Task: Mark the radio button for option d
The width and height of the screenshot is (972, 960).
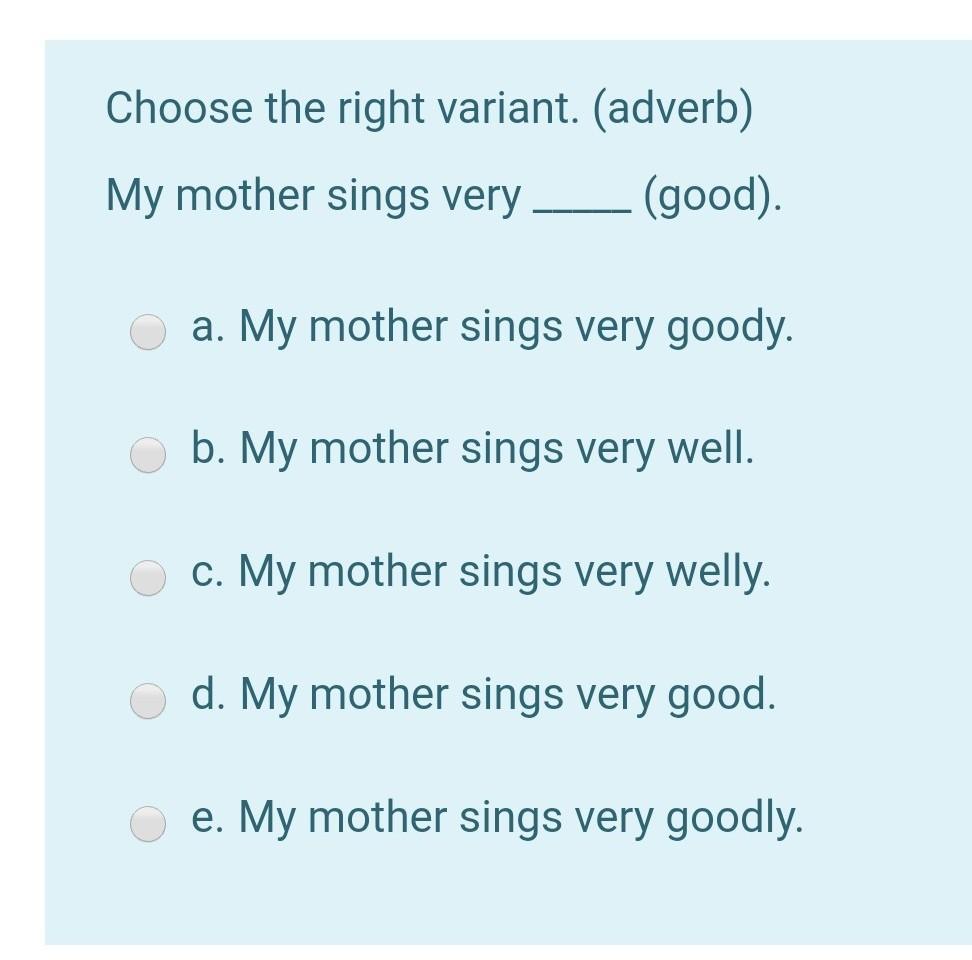Action: [x=148, y=701]
